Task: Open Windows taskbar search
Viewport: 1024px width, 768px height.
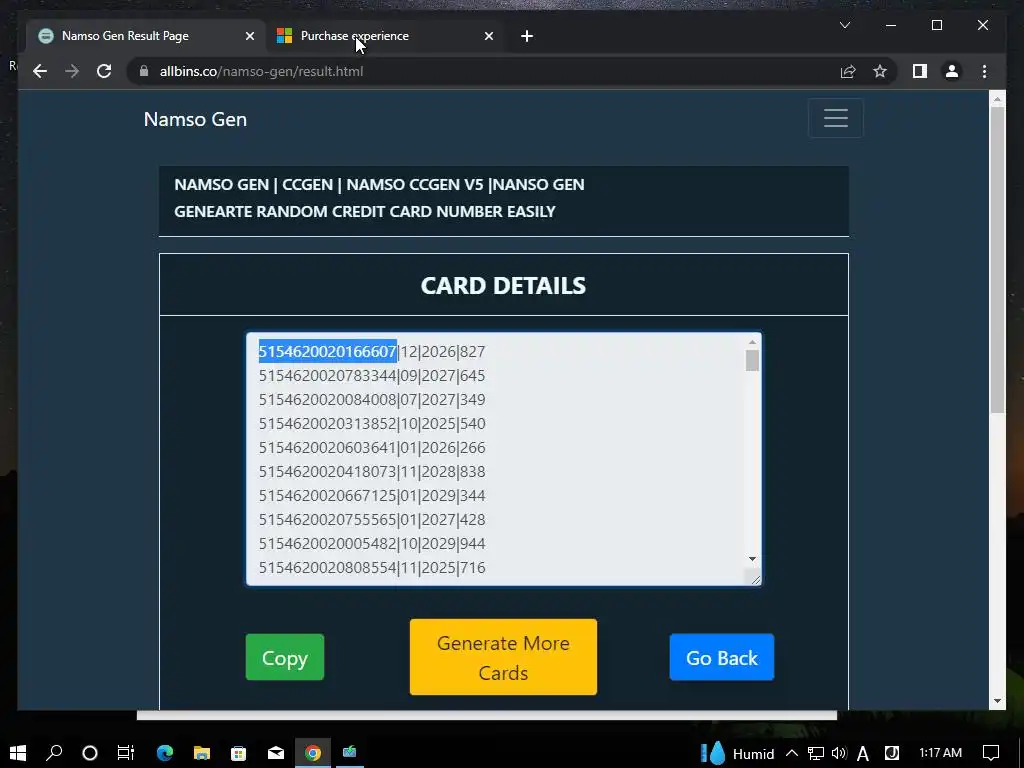Action: [54, 753]
